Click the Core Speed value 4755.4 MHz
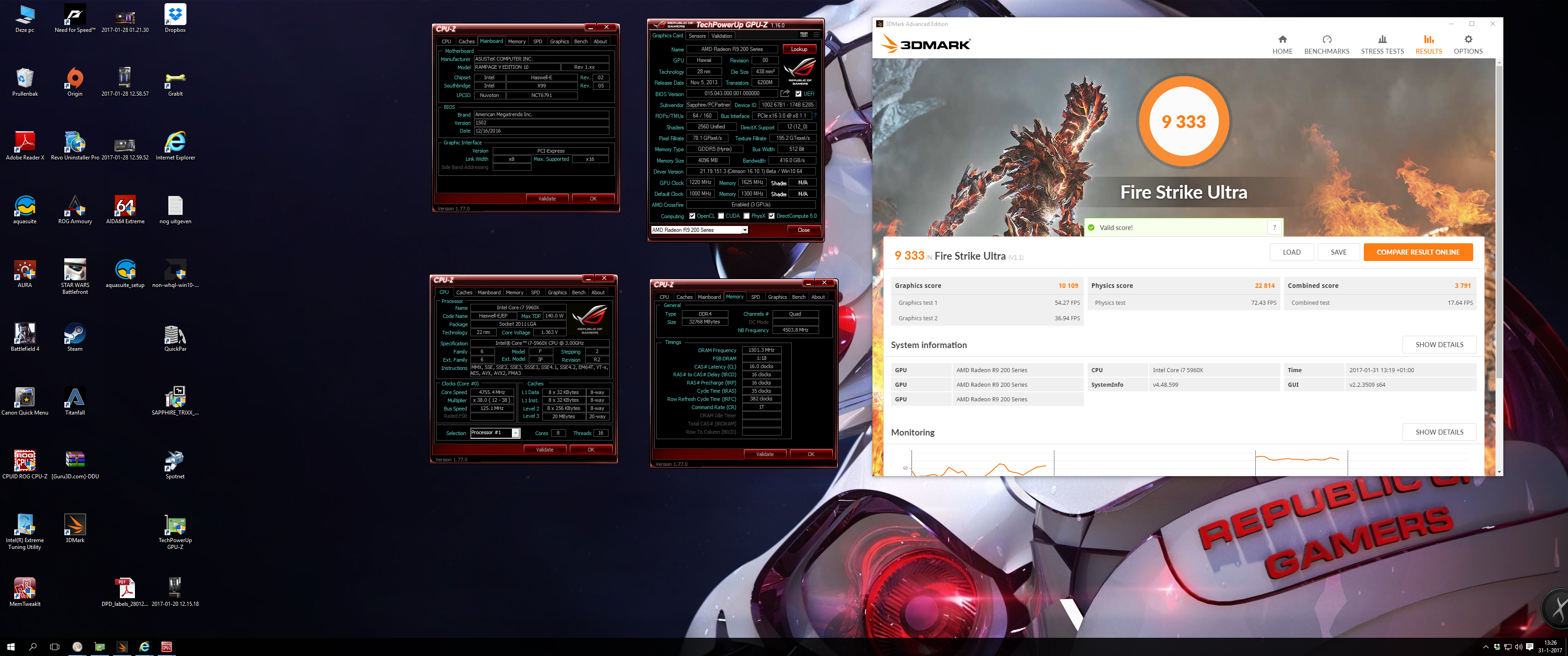The height and width of the screenshot is (656, 1568). point(491,393)
